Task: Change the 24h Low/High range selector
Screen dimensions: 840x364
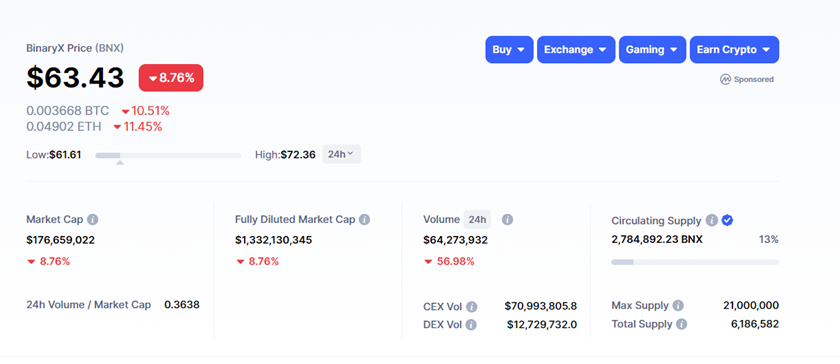Action: (341, 154)
